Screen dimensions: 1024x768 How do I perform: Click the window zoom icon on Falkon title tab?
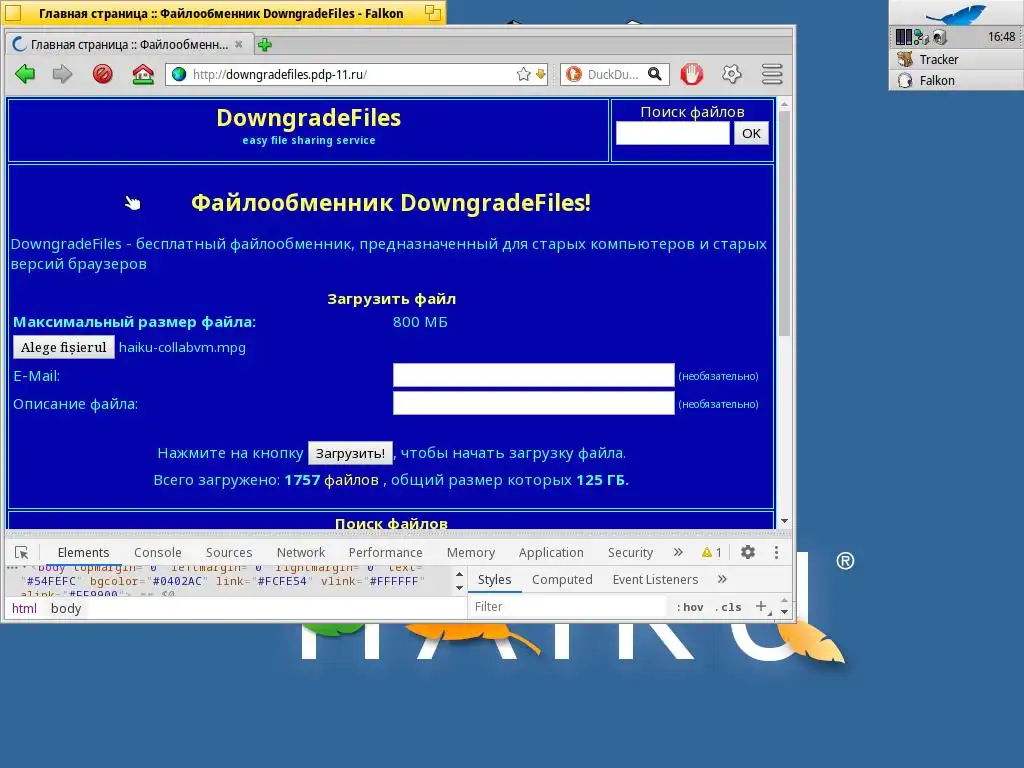[433, 12]
